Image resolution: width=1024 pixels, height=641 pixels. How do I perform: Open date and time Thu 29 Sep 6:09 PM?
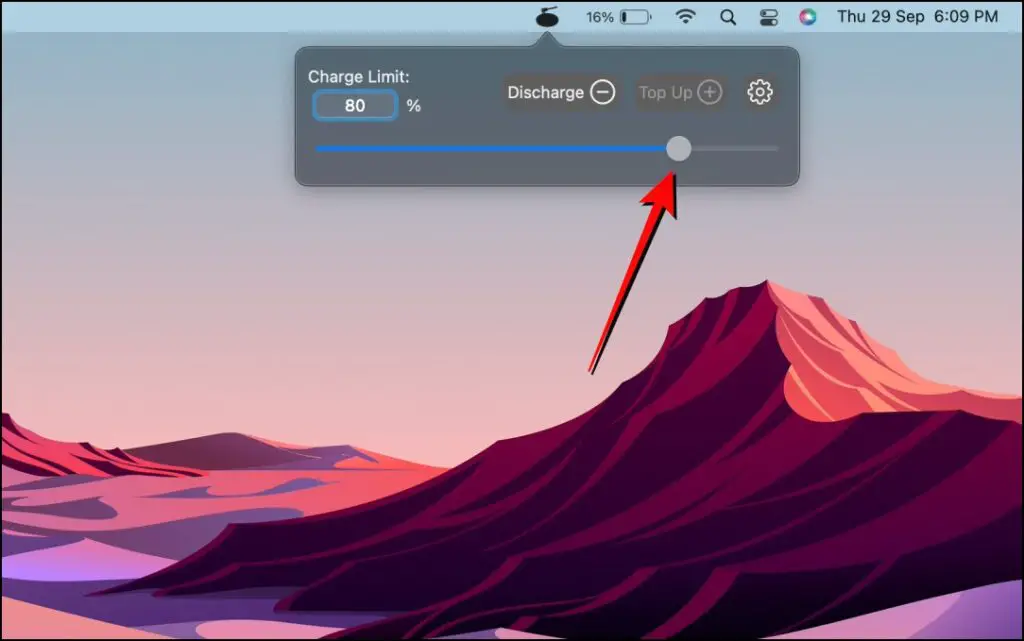[918, 16]
